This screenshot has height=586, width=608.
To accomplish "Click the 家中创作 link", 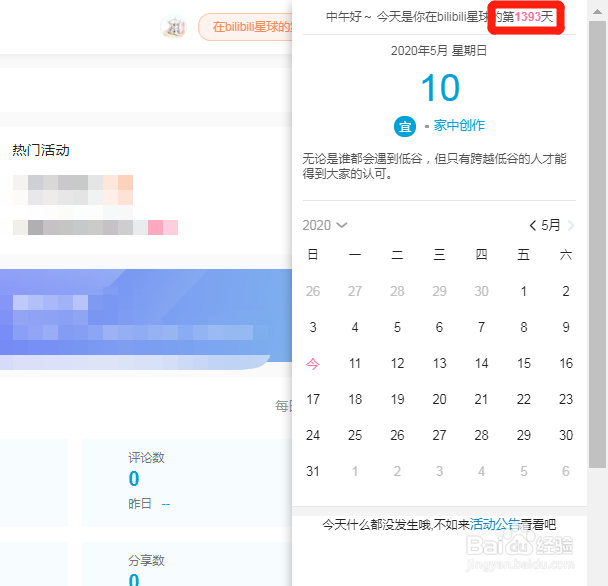I will click(x=459, y=125).
